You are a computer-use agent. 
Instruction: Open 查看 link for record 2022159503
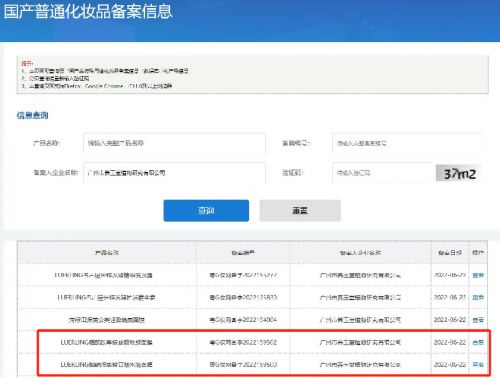coord(478,365)
